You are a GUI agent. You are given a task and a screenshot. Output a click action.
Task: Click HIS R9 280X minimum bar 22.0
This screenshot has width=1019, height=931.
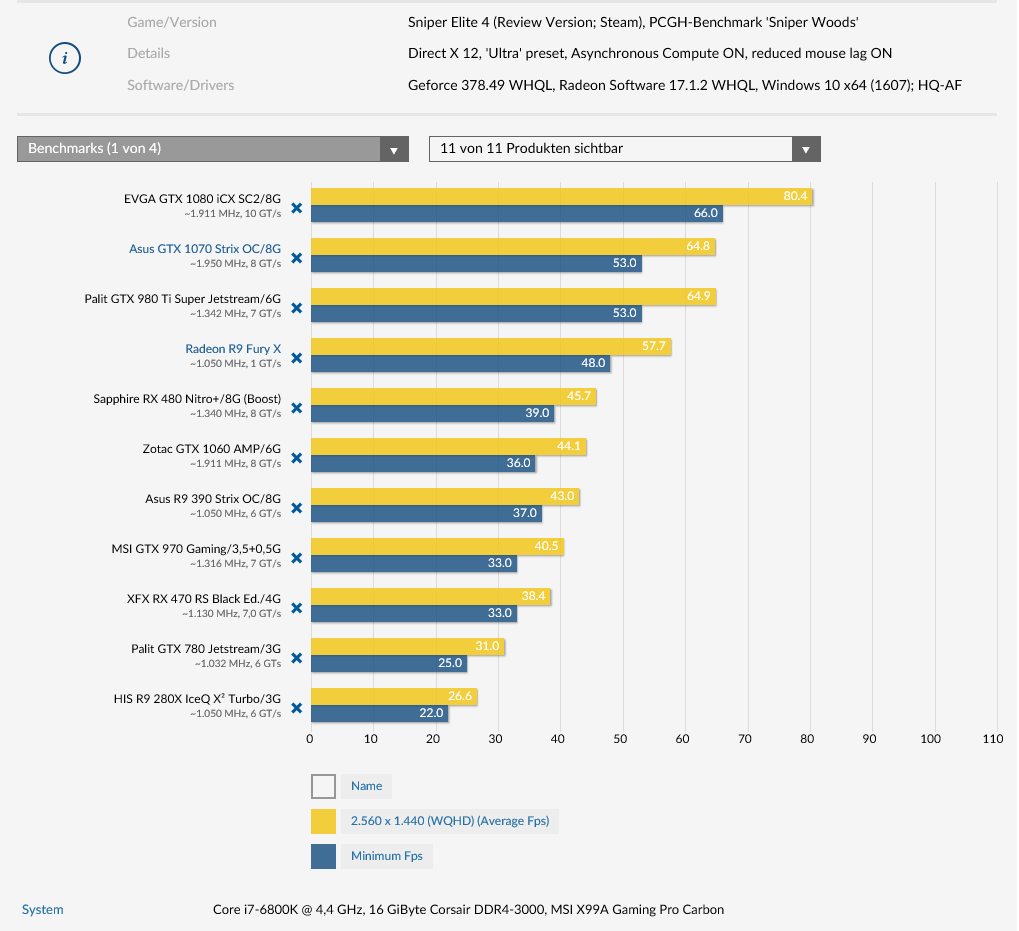click(x=380, y=713)
